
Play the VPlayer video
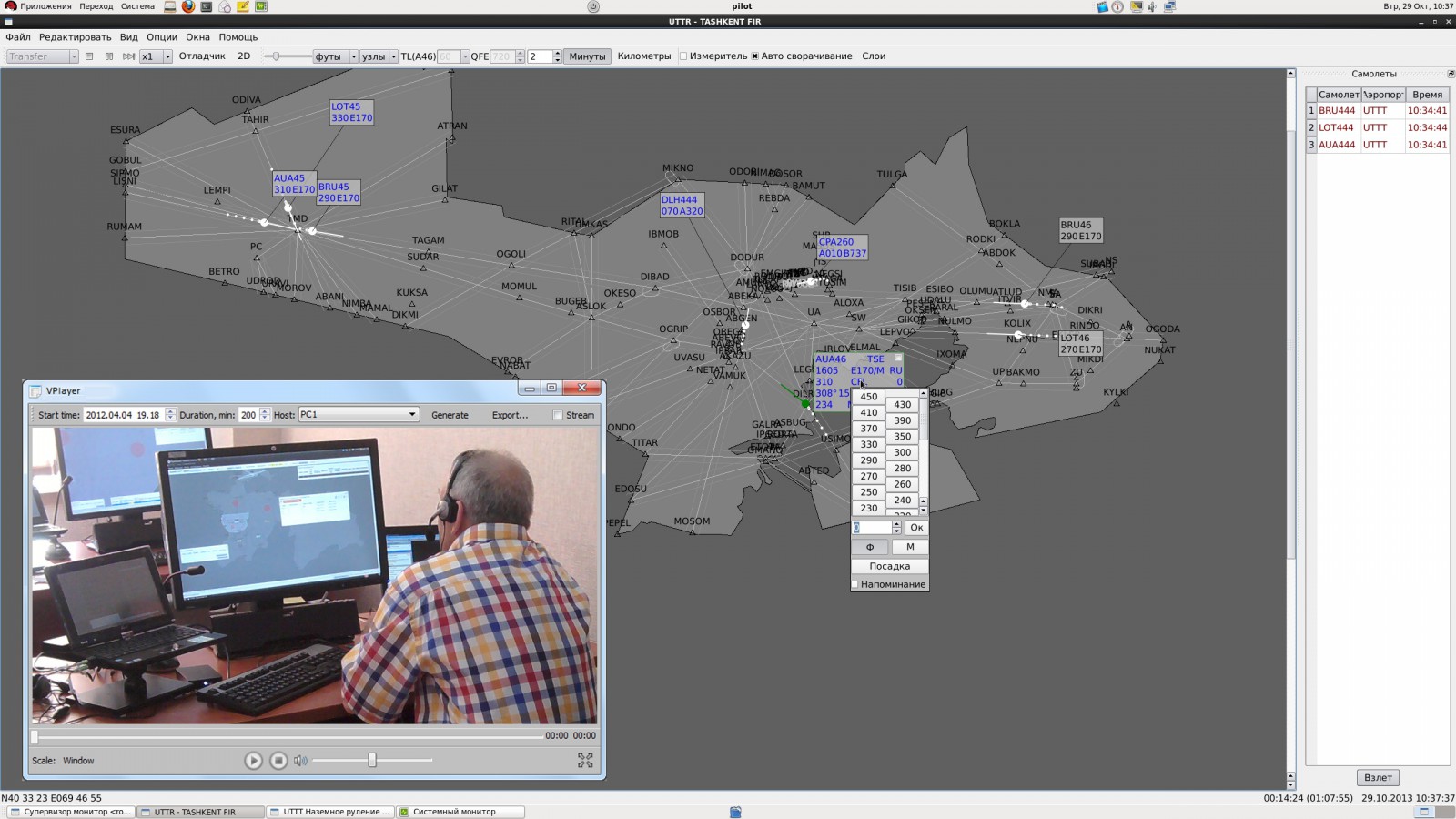[254, 761]
